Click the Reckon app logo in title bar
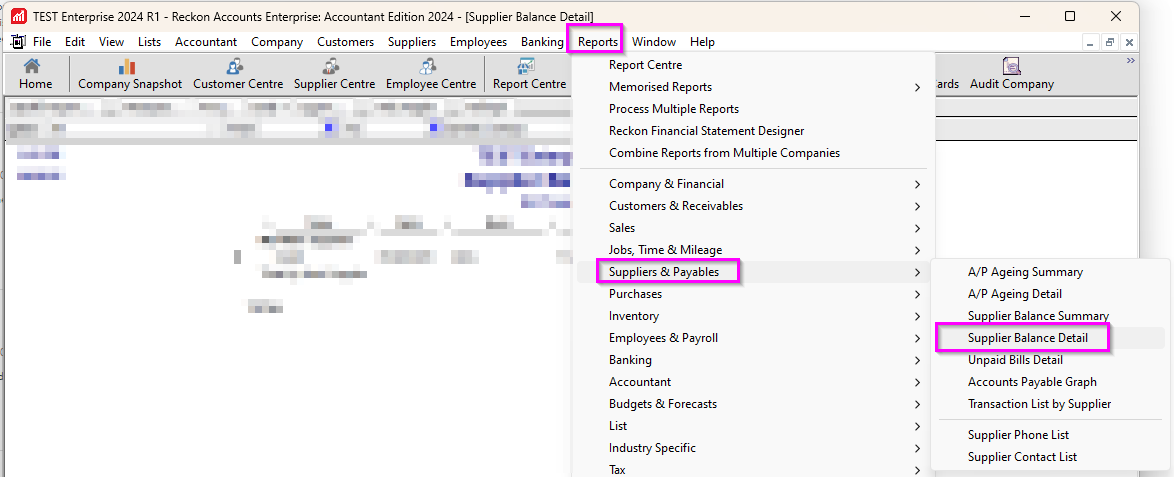The width and height of the screenshot is (1174, 477). click(19, 16)
